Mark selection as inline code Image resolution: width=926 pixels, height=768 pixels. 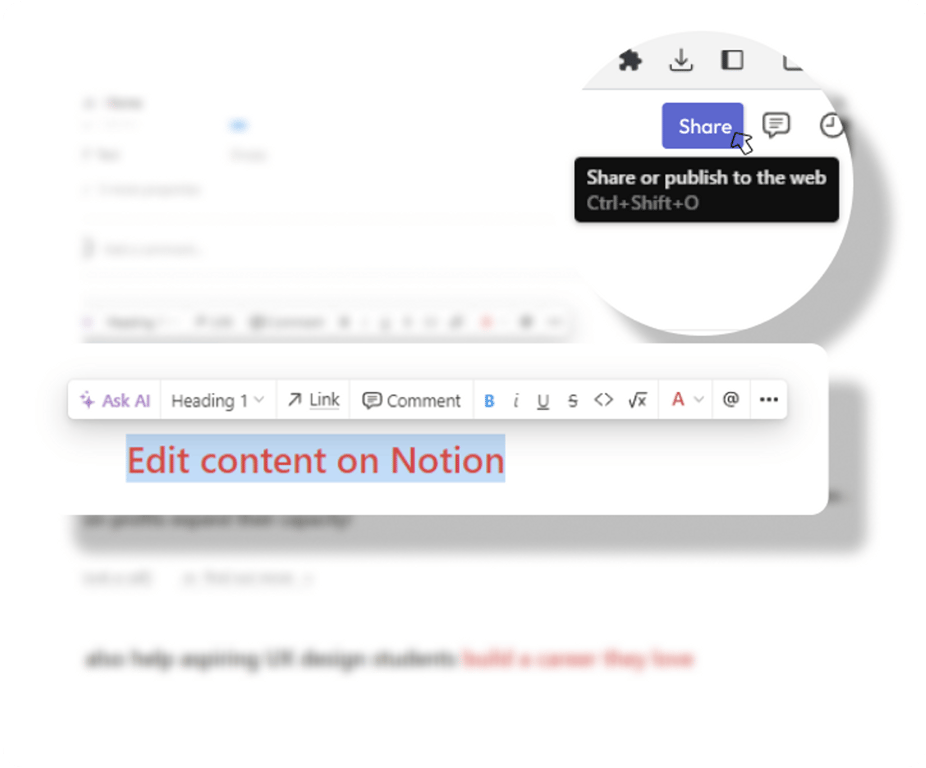coord(604,401)
